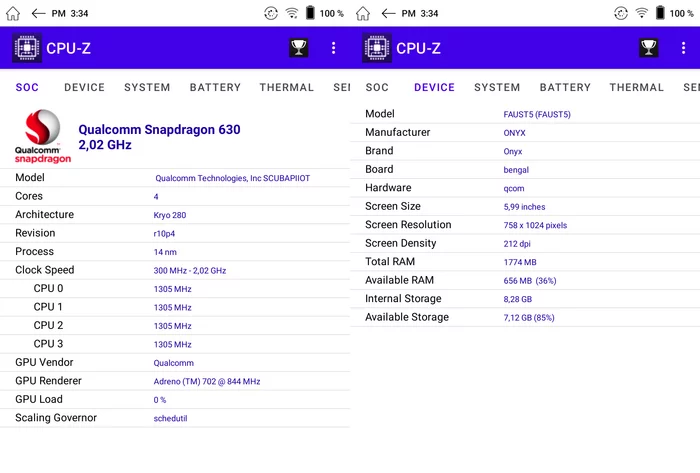Tap Process value 14 nm
Screen dimensions: 700x473
(165, 252)
